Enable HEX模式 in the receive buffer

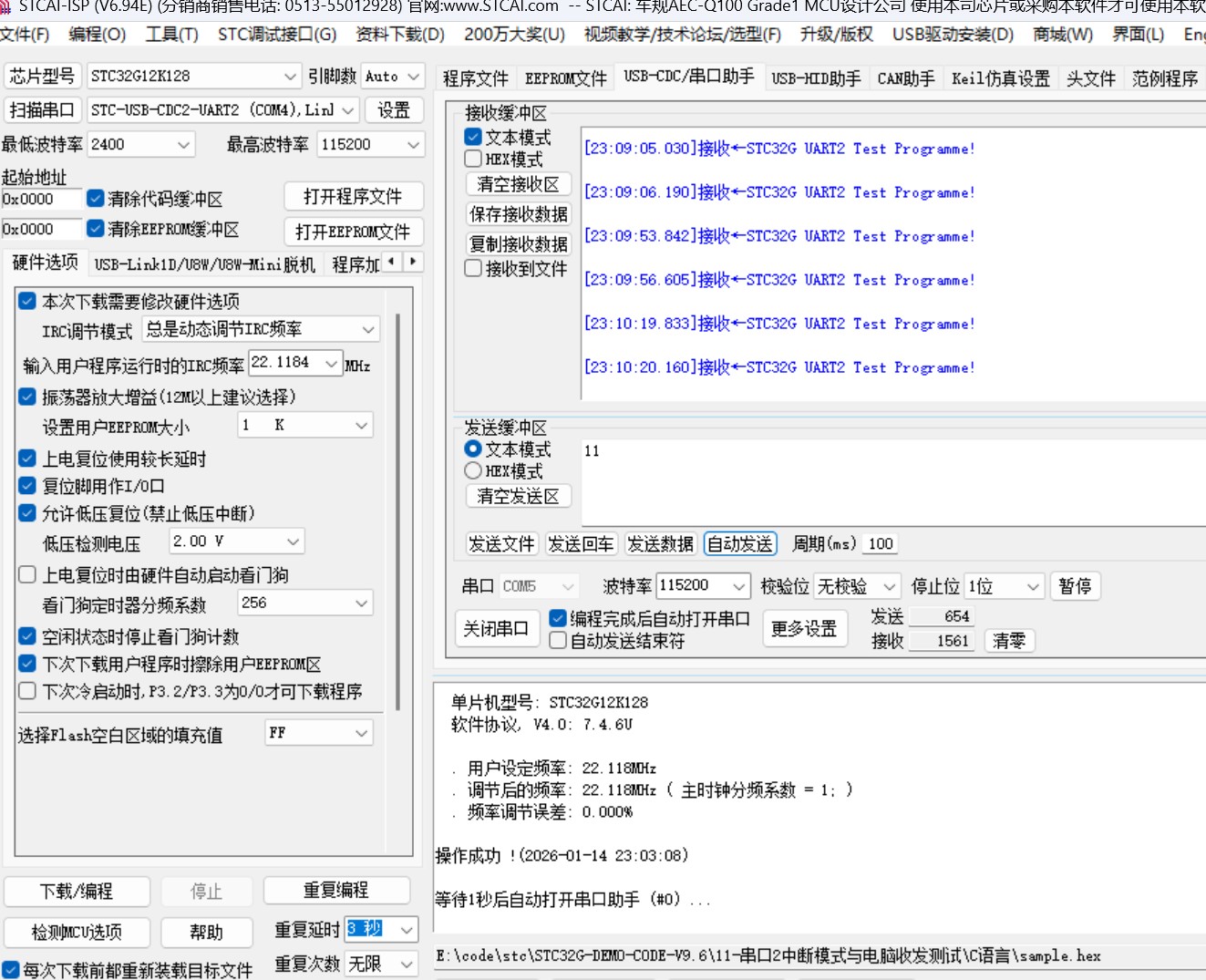pyautogui.click(x=472, y=158)
